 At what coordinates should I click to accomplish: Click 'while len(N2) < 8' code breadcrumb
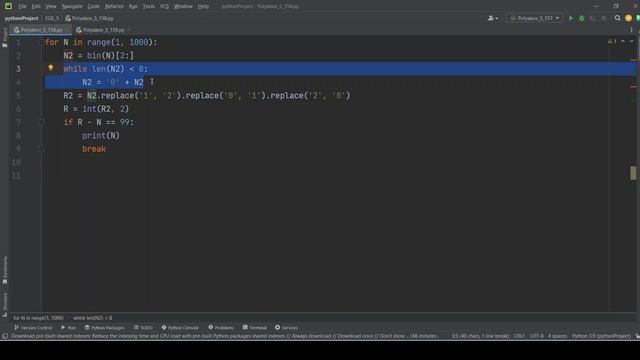(93, 318)
